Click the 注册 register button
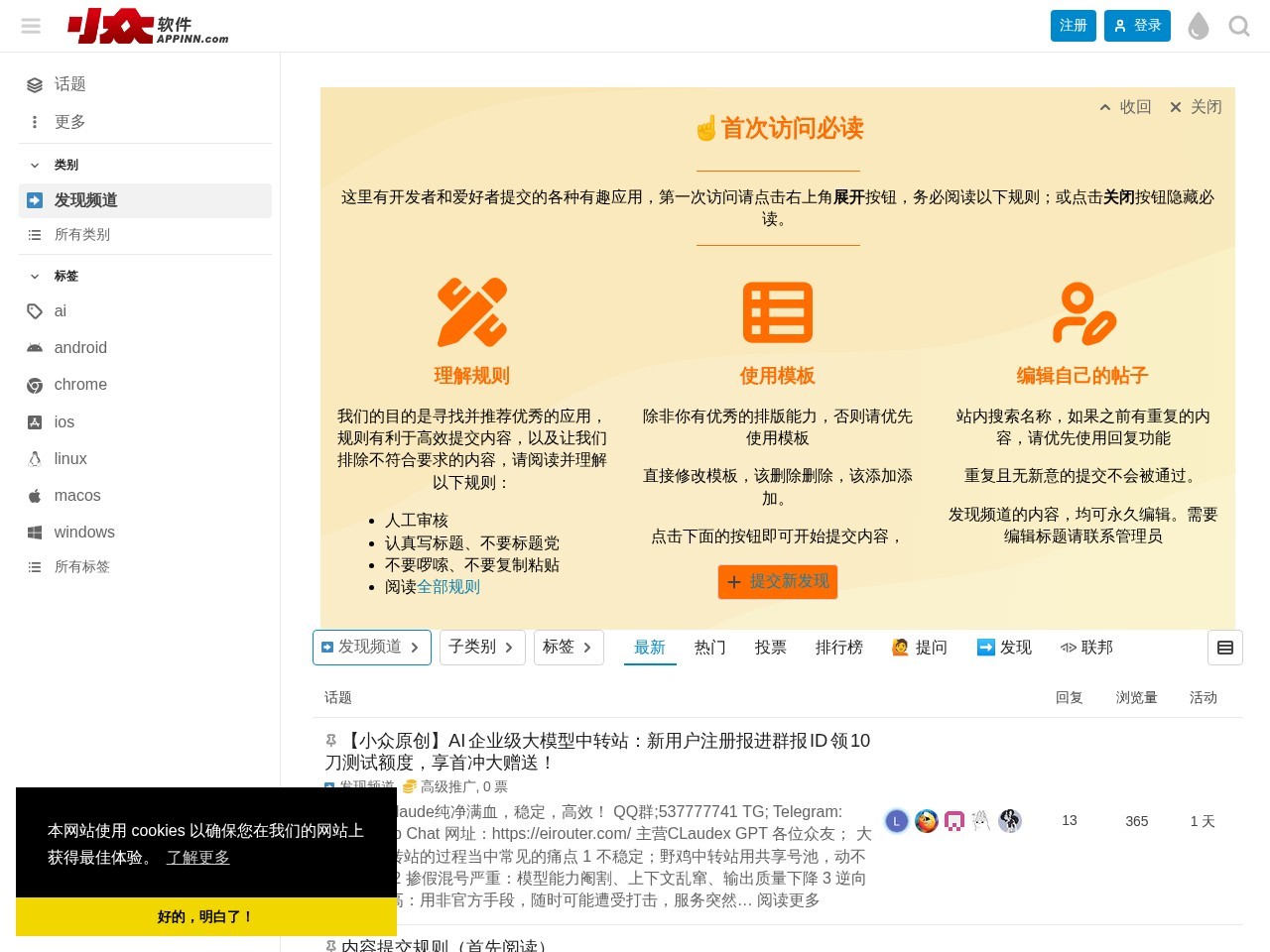Viewport: 1270px width, 952px height. click(1073, 26)
